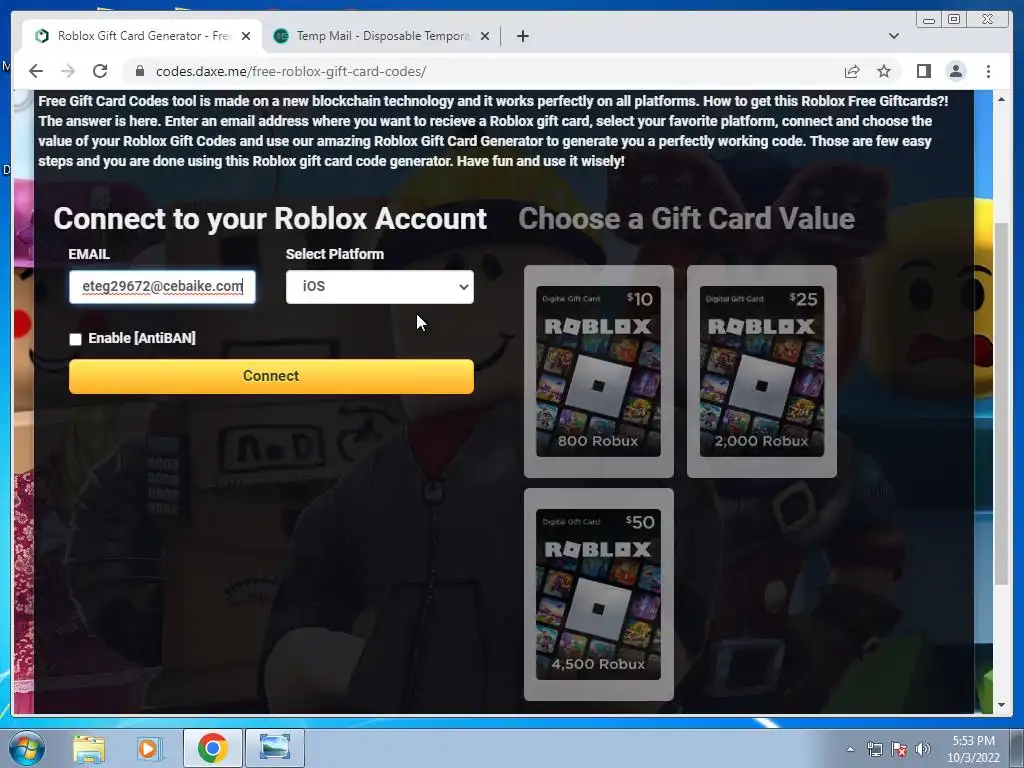Open the Chrome profile avatar icon
Viewport: 1024px width, 768px height.
tap(955, 71)
